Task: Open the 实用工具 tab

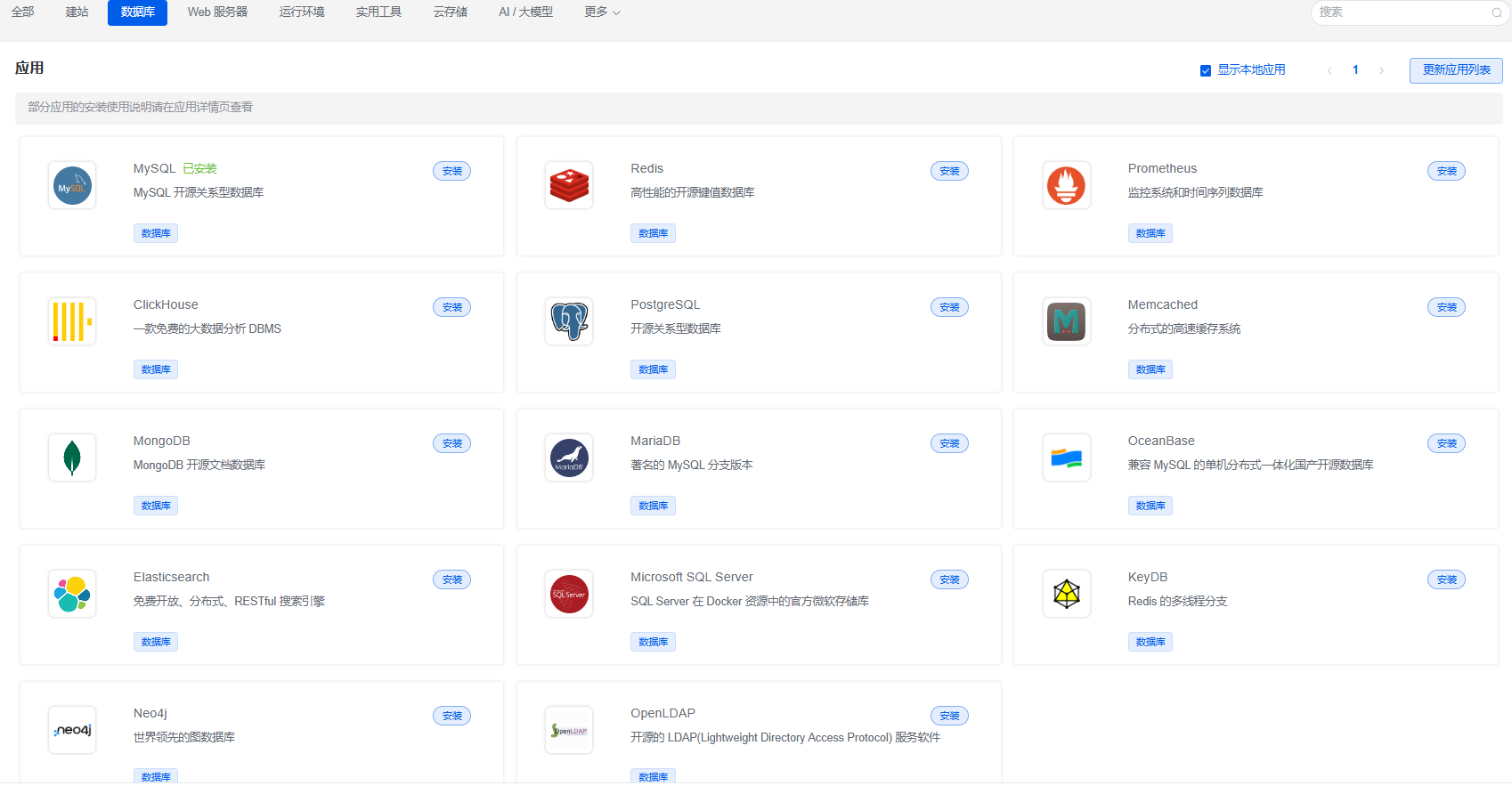Action: [x=379, y=12]
